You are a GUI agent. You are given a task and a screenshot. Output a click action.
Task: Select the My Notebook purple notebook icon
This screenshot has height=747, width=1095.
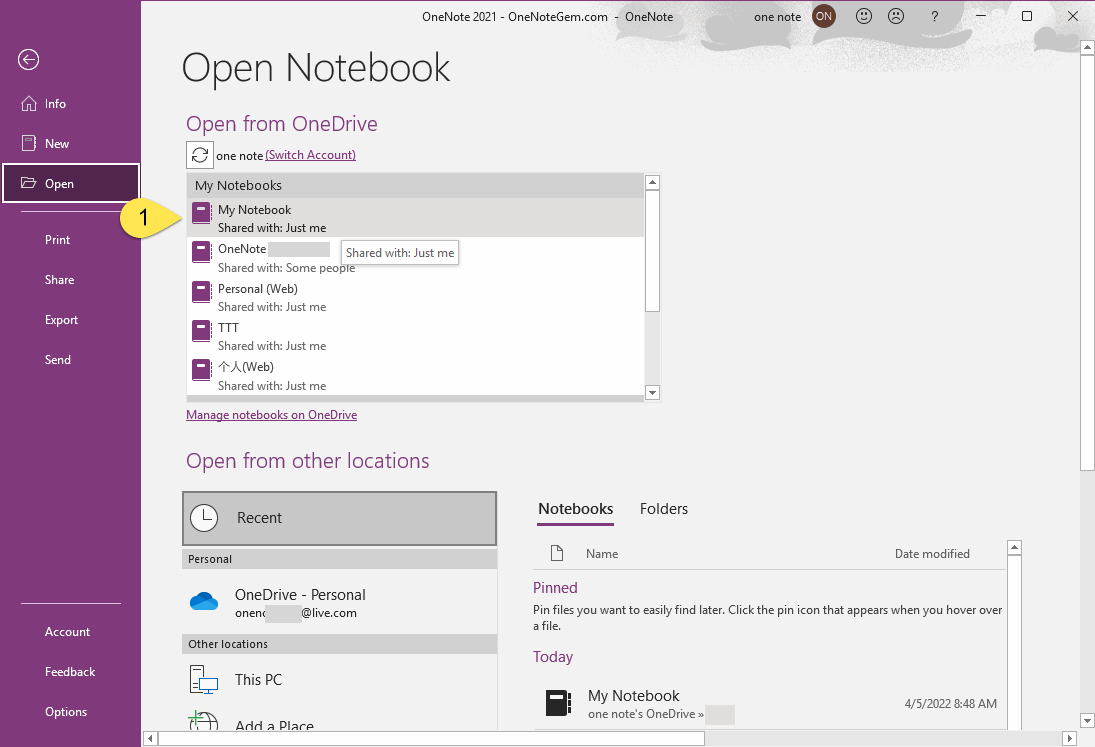coord(200,212)
